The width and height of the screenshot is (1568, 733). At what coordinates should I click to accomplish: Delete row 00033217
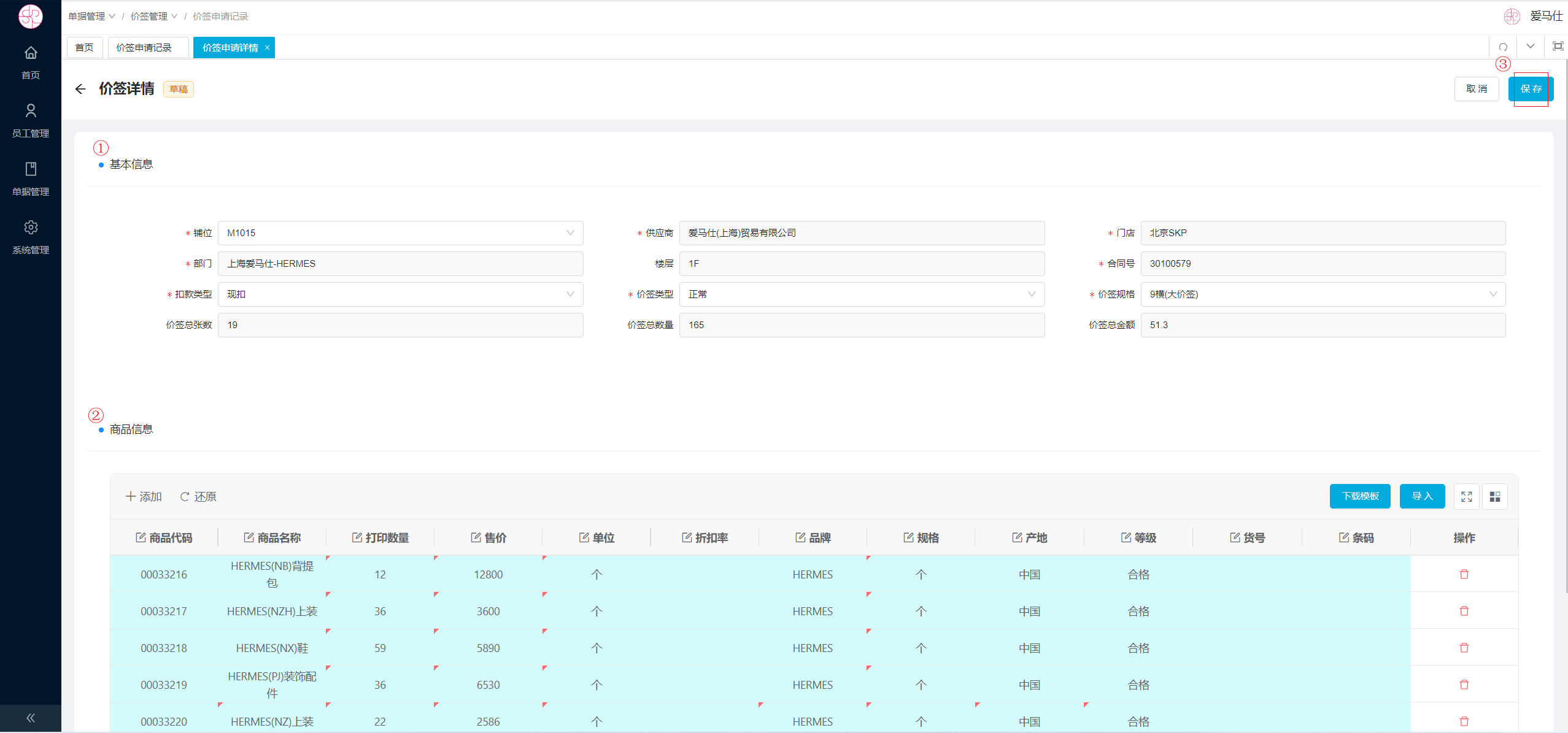pos(1464,611)
